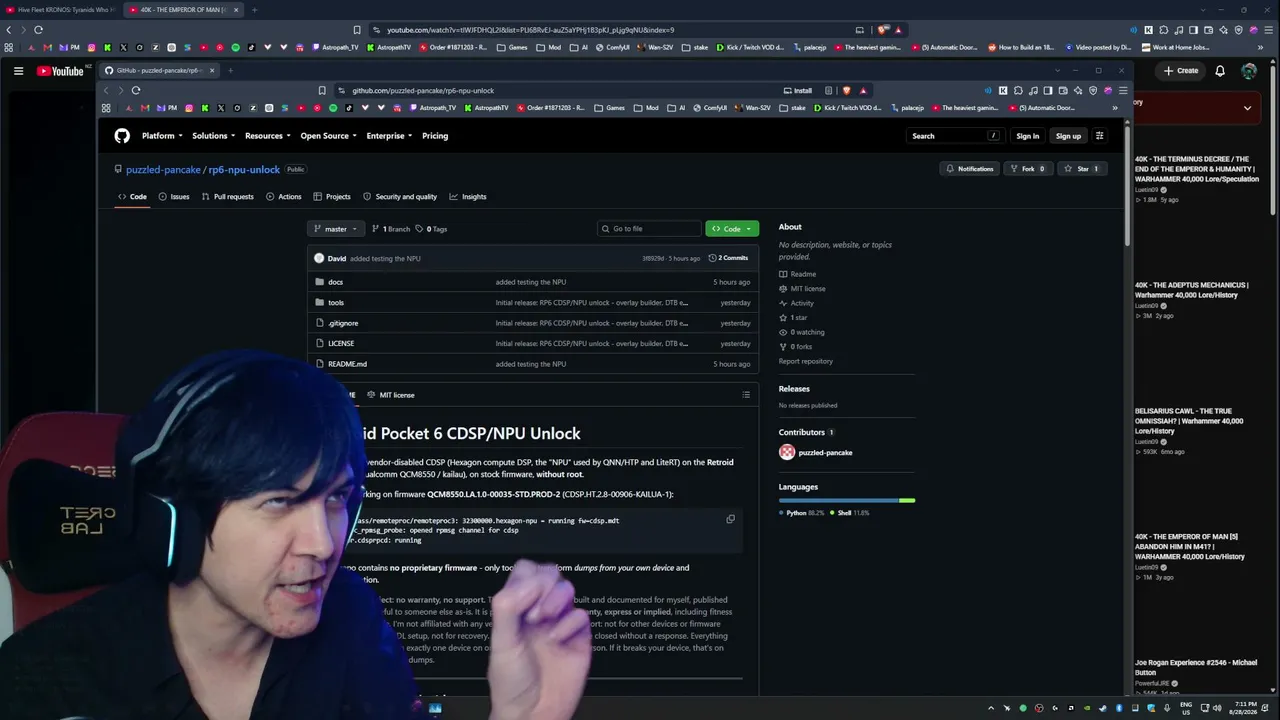
Task: Click Sign in on GitHub
Action: tap(1028, 136)
